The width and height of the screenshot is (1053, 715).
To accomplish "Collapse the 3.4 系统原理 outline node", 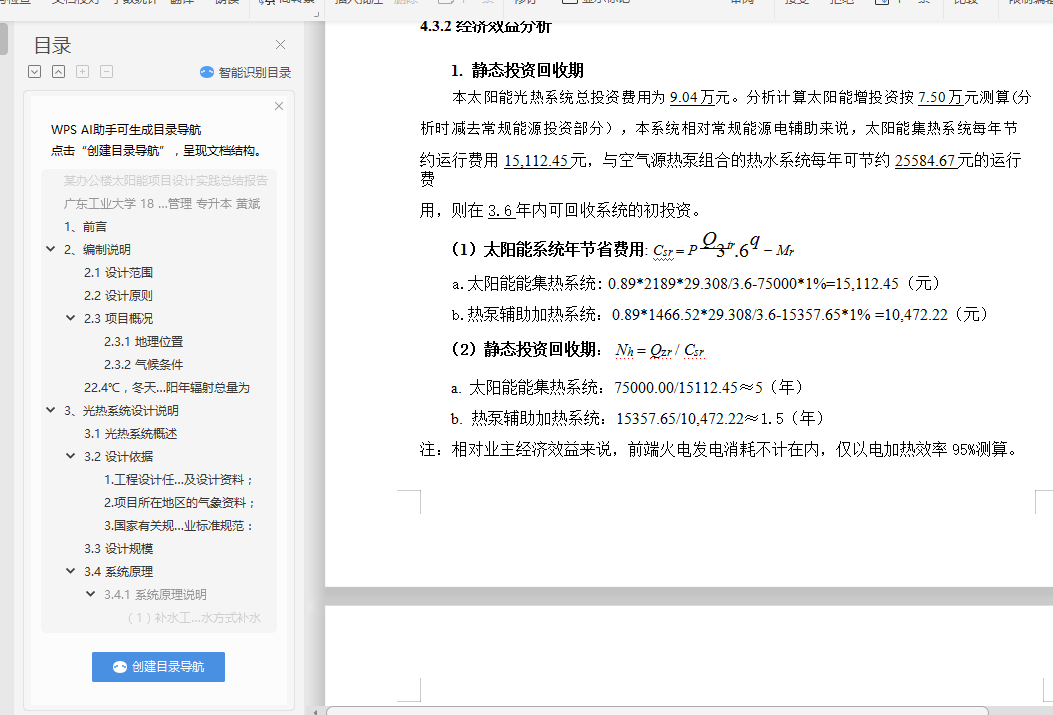I will [71, 571].
